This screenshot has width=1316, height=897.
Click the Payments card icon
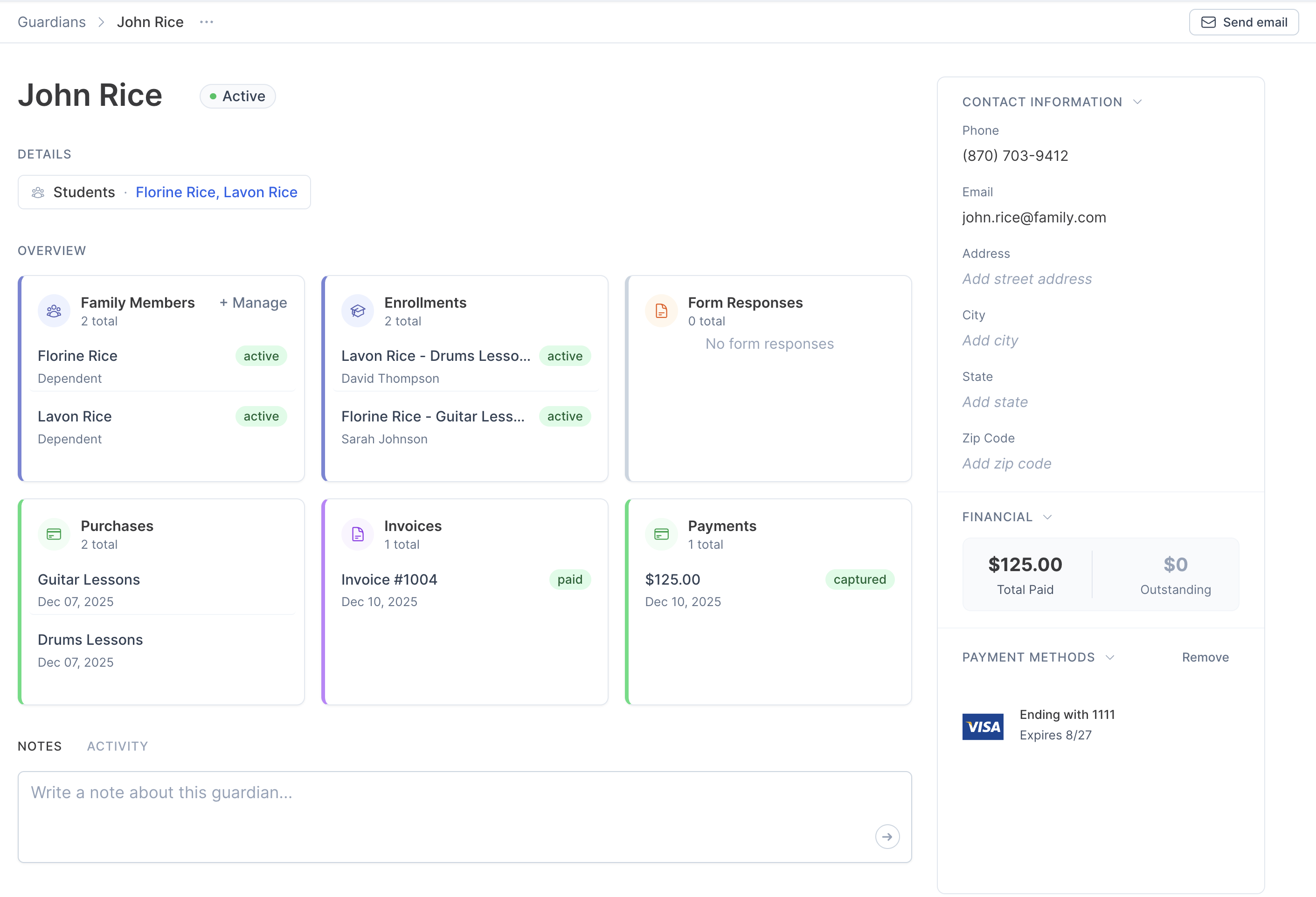click(x=661, y=533)
